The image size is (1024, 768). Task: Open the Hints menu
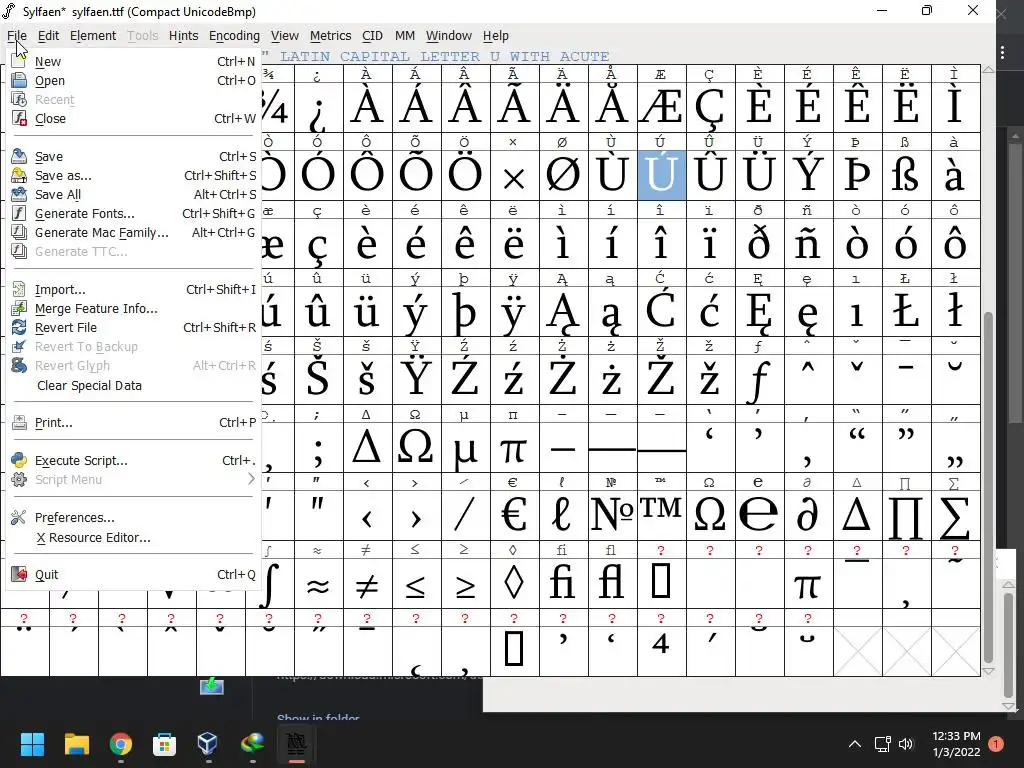coord(184,36)
